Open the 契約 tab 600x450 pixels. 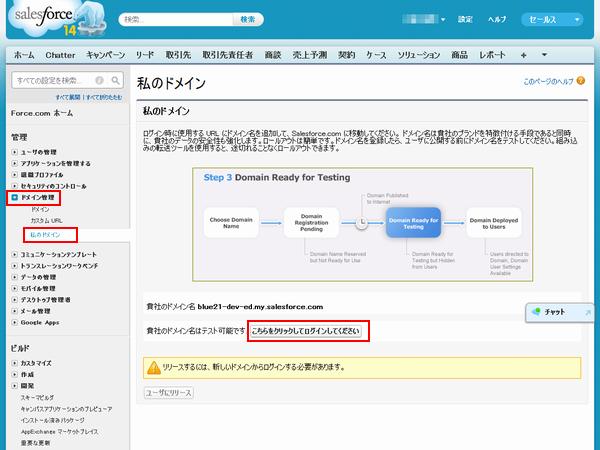[347, 55]
